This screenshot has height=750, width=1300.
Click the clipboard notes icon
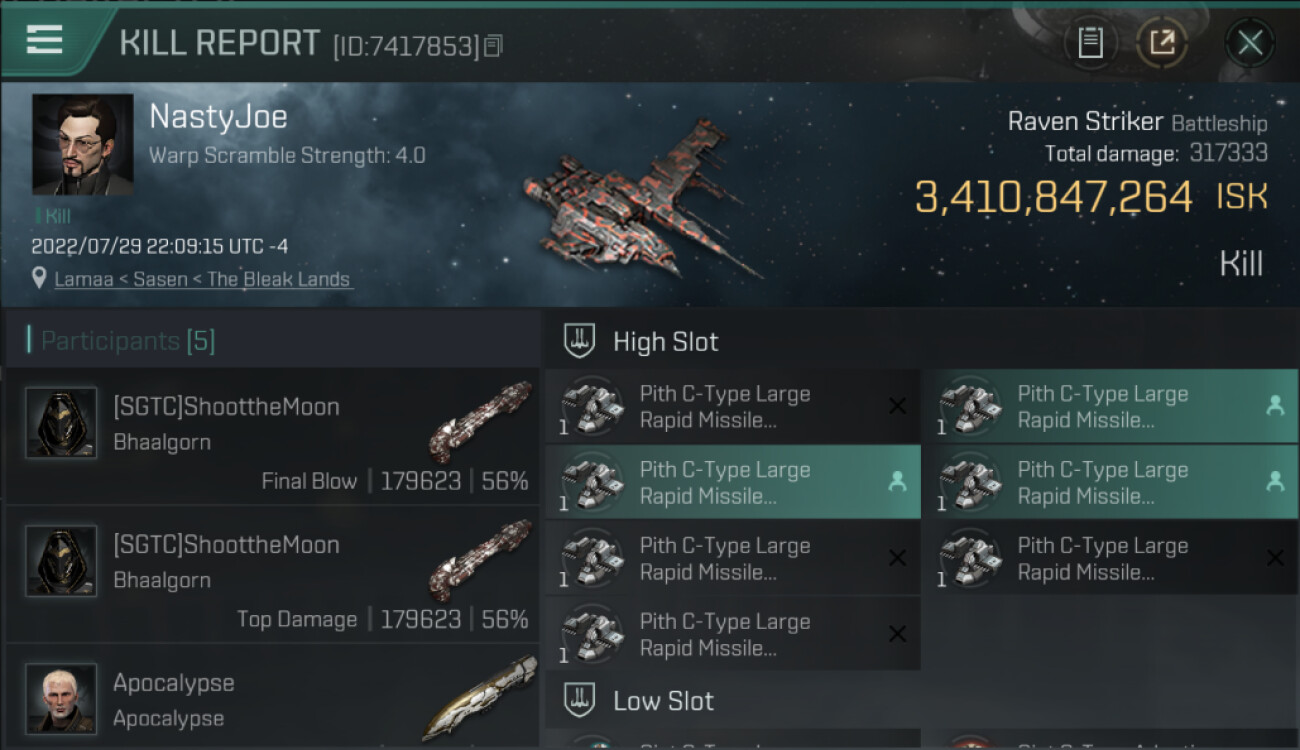[x=1090, y=42]
